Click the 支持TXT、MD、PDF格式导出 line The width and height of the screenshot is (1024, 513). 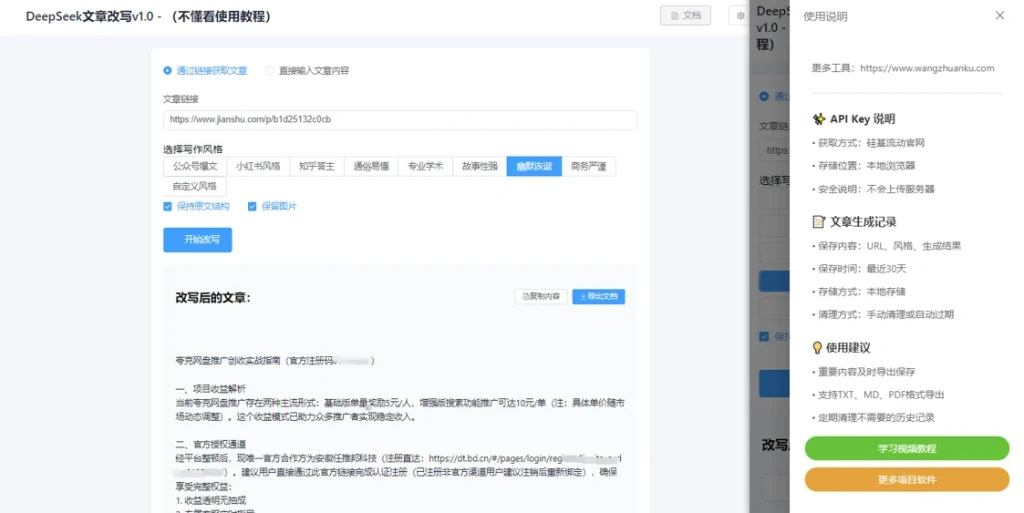tap(878, 395)
